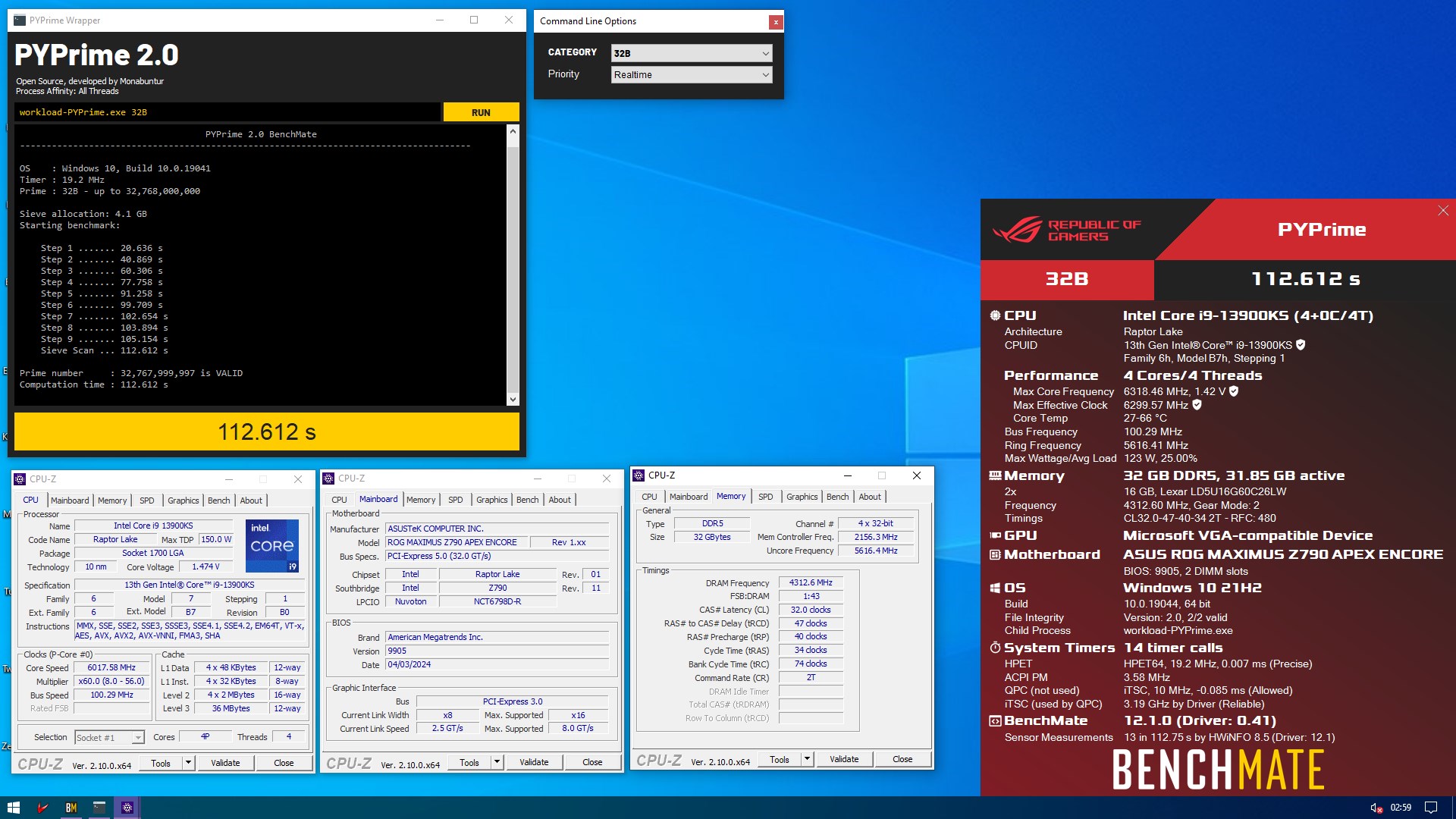Select Memory tab in Mainboard CPU-Z window
Screen dimensions: 1456x819
point(421,500)
